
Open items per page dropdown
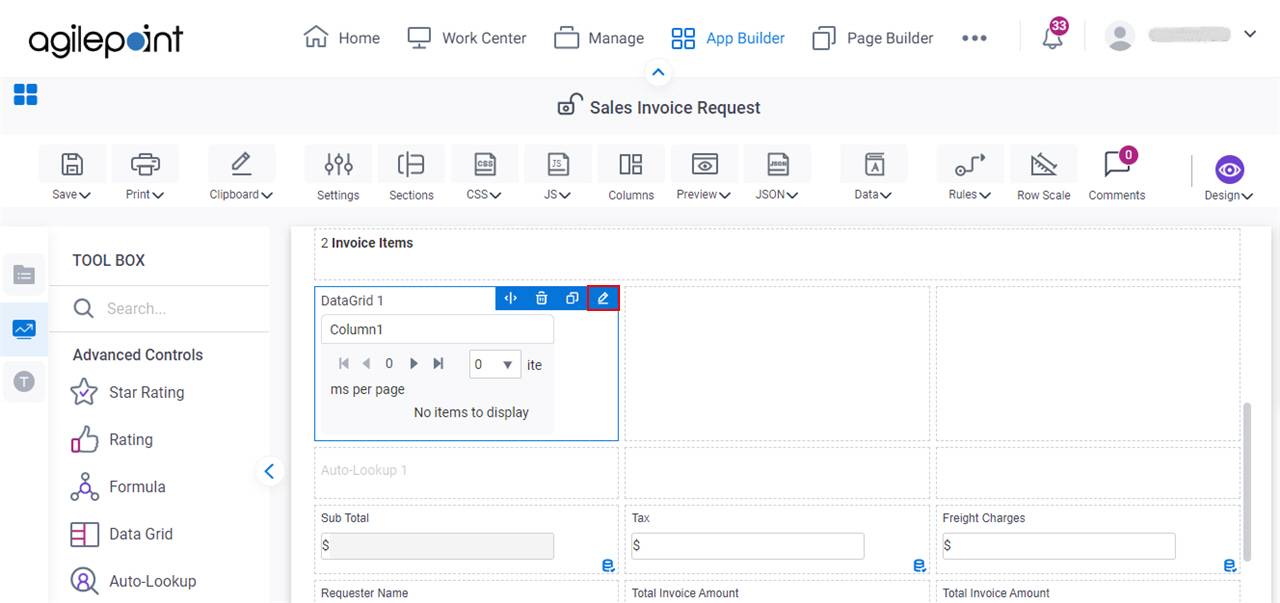pos(495,364)
